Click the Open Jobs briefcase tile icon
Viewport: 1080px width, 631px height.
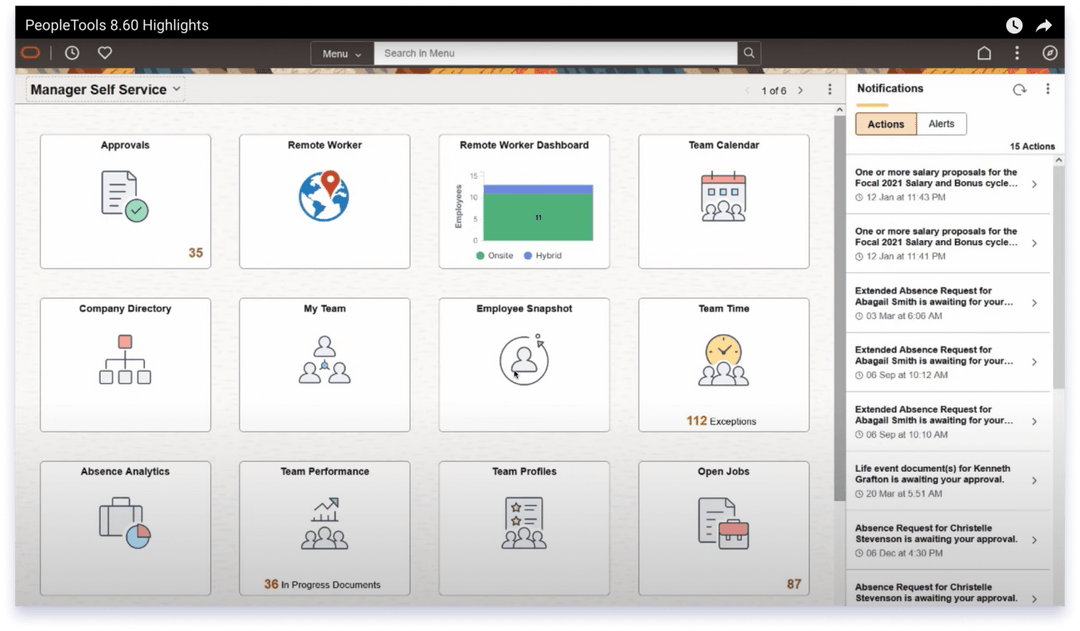723,523
